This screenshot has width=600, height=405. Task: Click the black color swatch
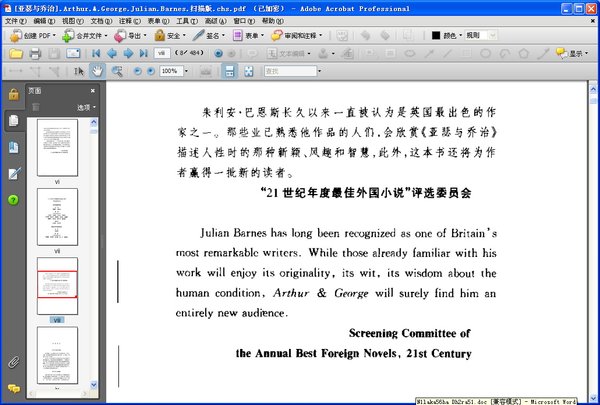(436, 35)
